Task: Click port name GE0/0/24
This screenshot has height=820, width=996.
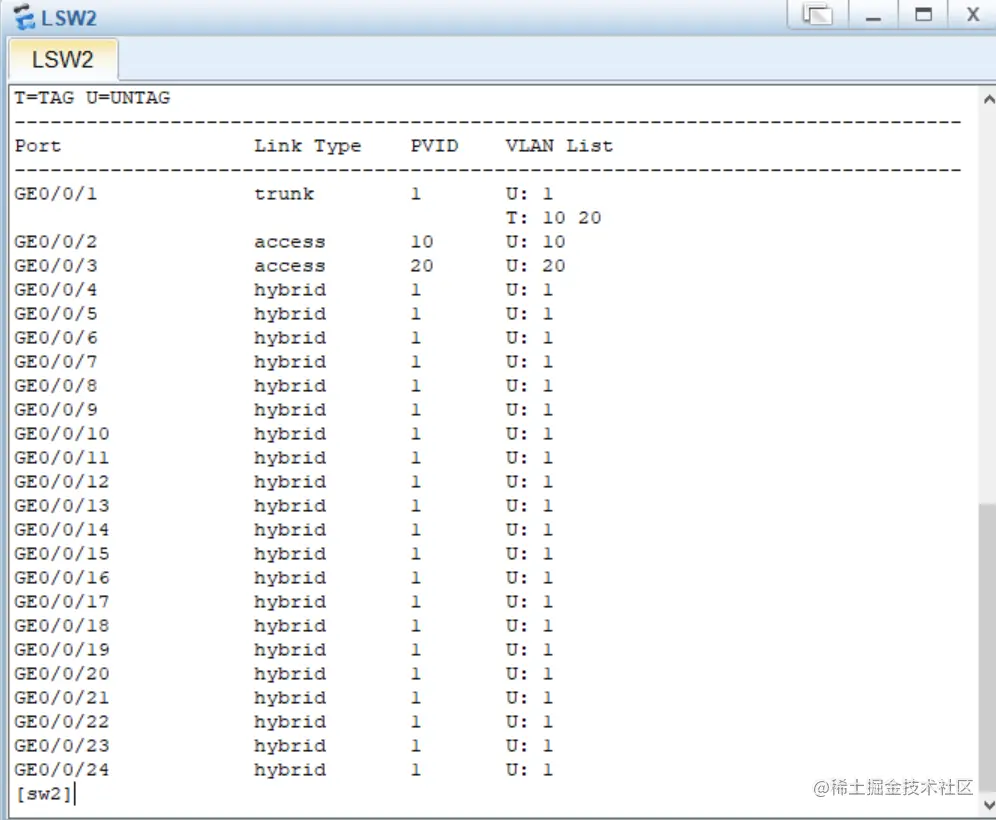Action: pyautogui.click(x=62, y=770)
